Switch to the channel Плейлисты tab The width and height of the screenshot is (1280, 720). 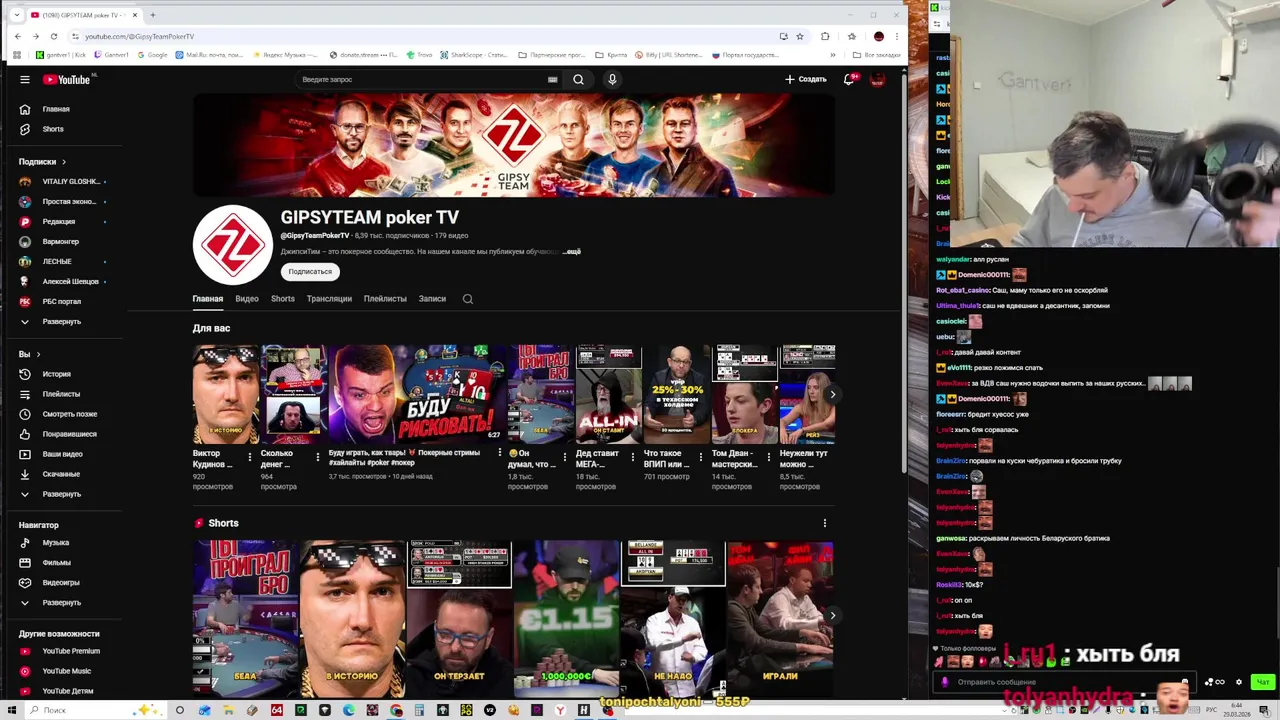(x=385, y=299)
